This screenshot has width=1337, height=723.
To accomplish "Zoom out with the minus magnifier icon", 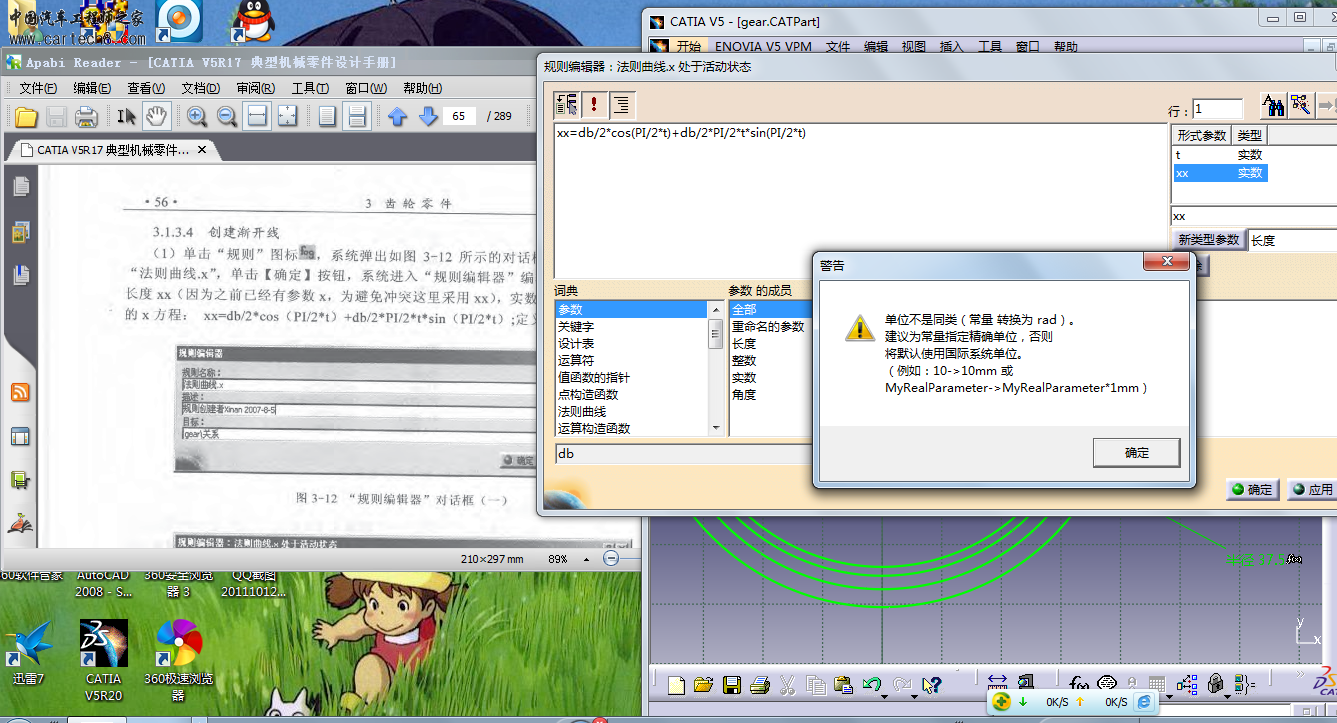I will pyautogui.click(x=227, y=116).
